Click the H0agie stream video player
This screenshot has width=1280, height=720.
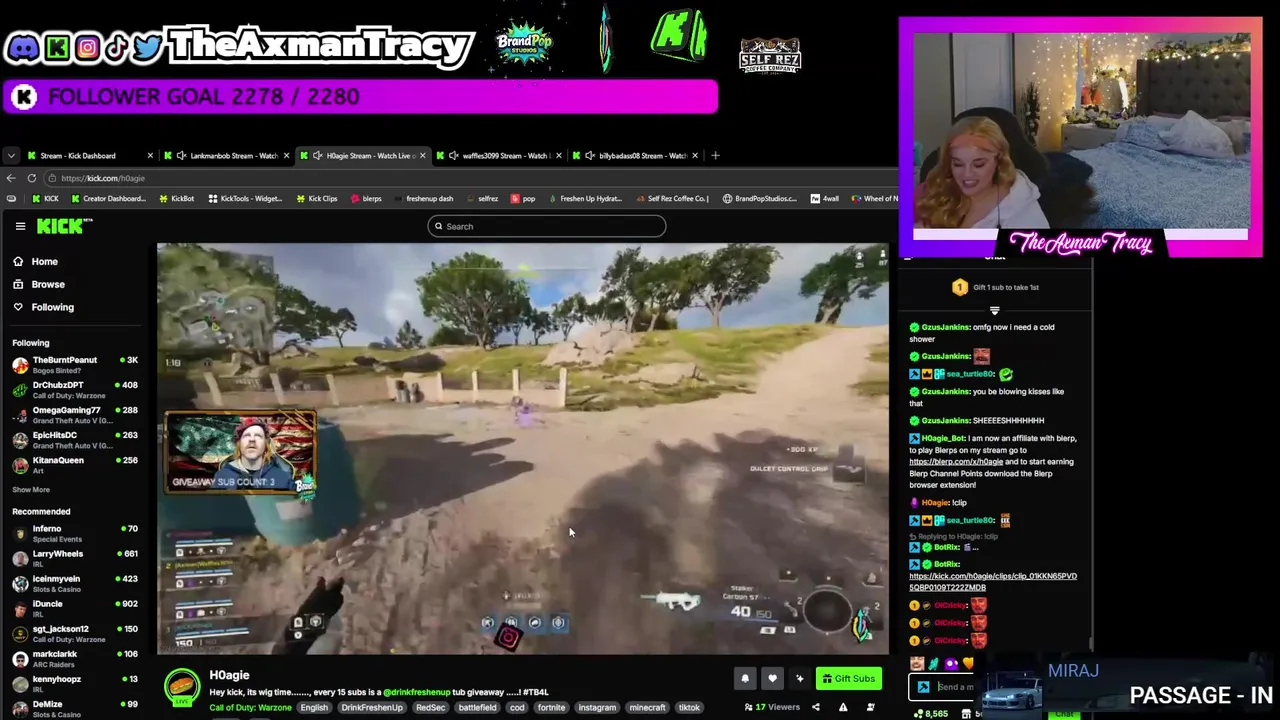(522, 449)
